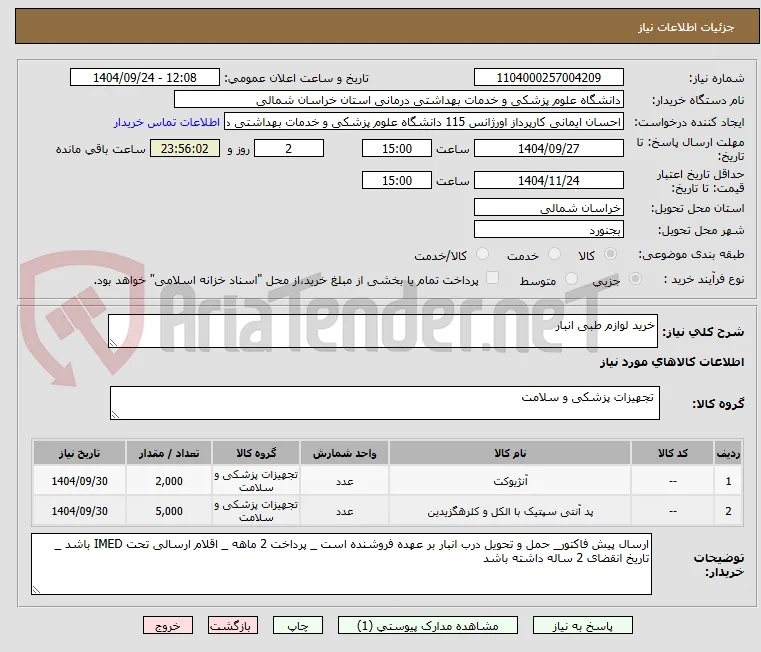Click the خروج exit button
761x652 pixels.
(167, 625)
